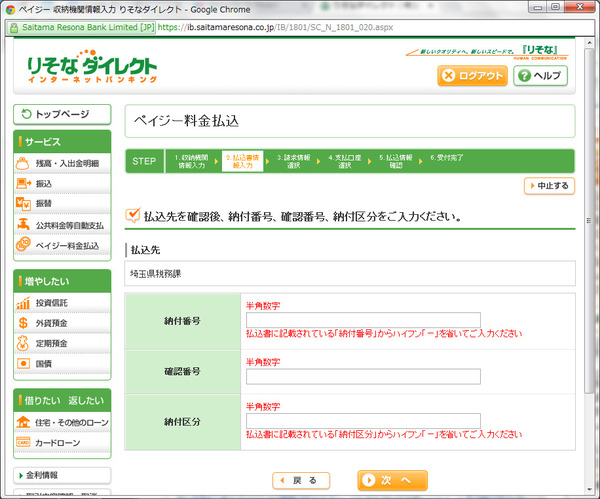Click the 次へ next button

coord(392,480)
